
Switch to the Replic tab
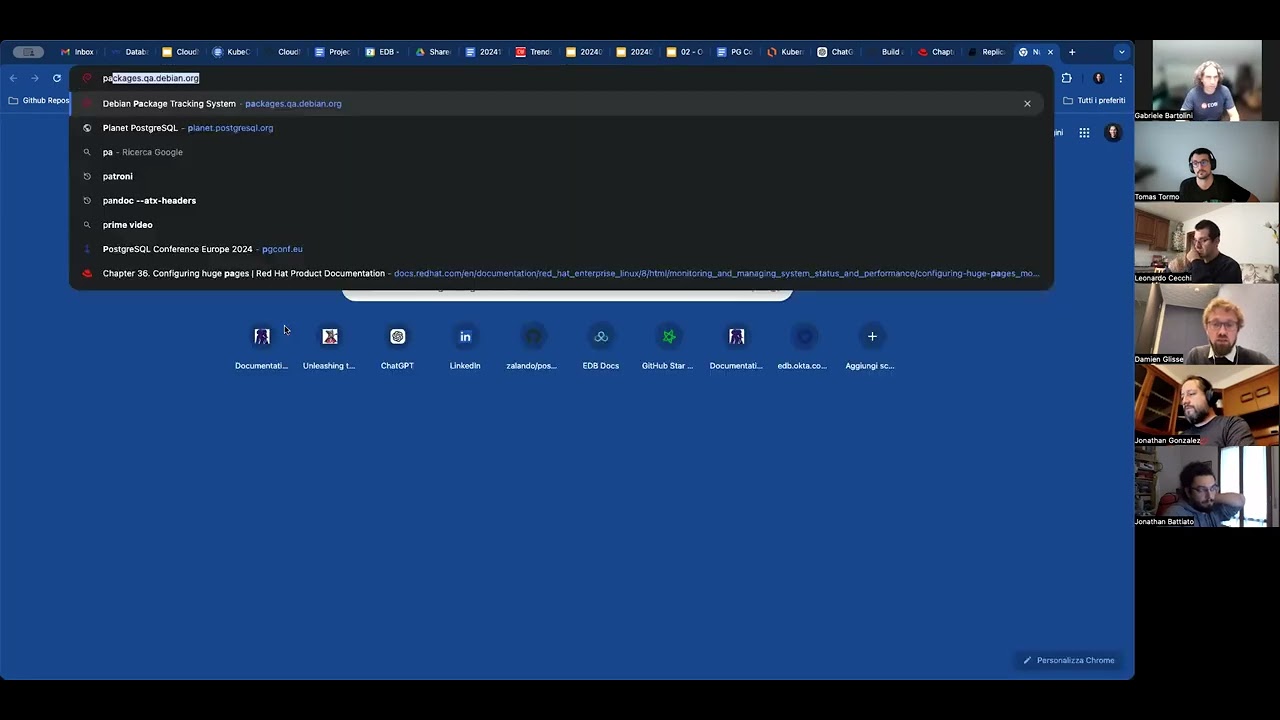[x=987, y=52]
